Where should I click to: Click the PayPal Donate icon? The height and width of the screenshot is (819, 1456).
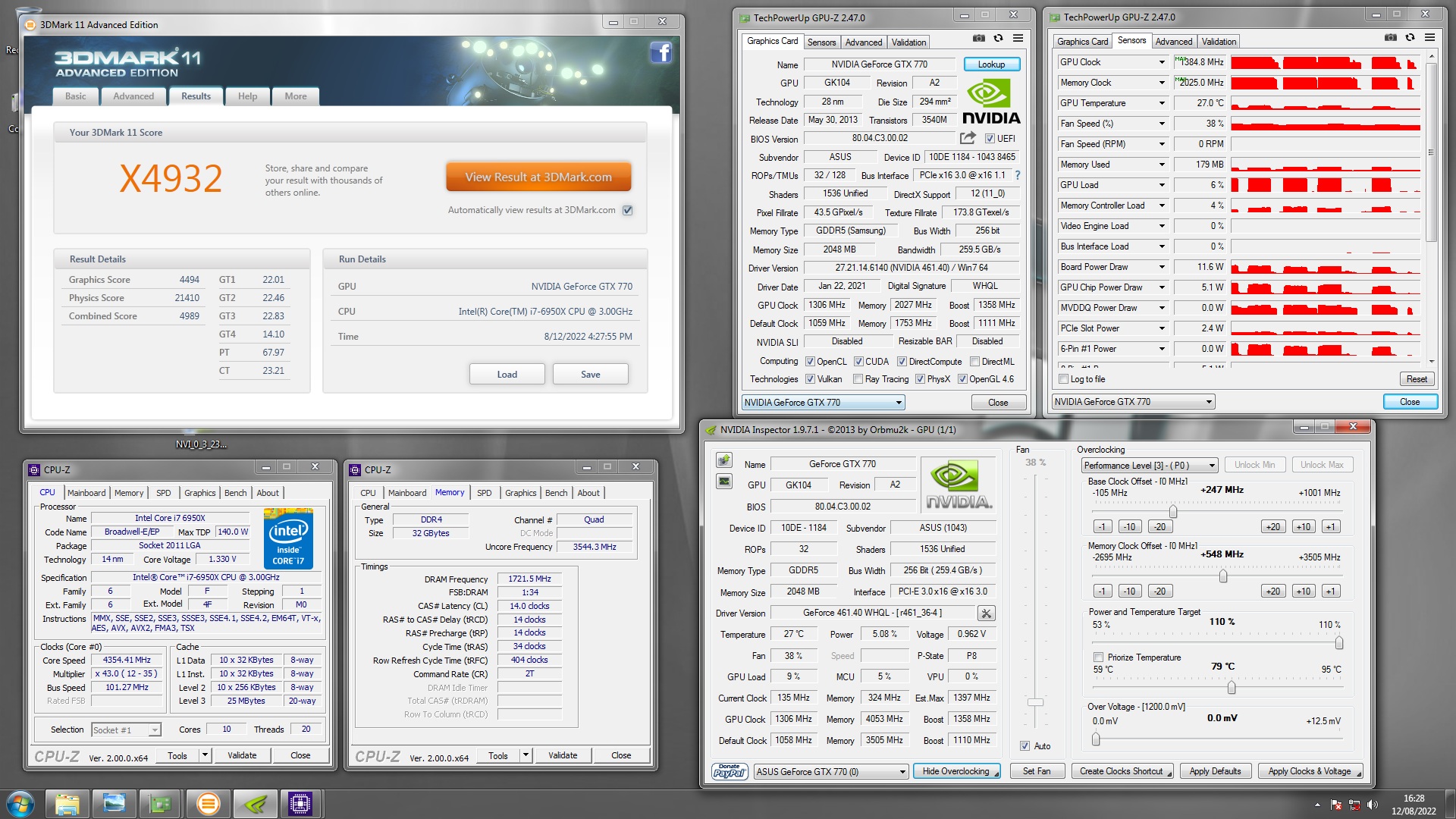pos(730,771)
